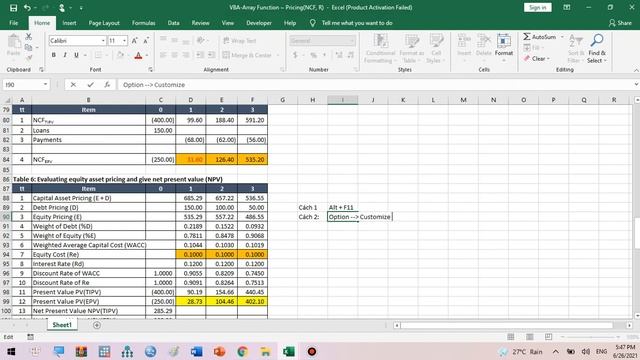
Task: Click the AutoSum sigma icon
Action: point(527,37)
